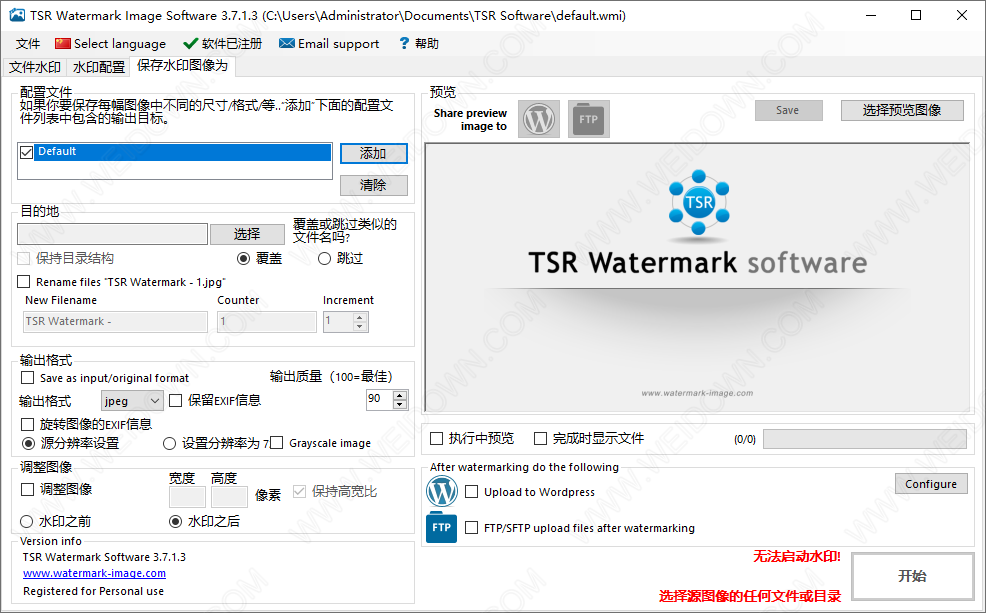Open www.watermark-image.com link

tap(94, 573)
